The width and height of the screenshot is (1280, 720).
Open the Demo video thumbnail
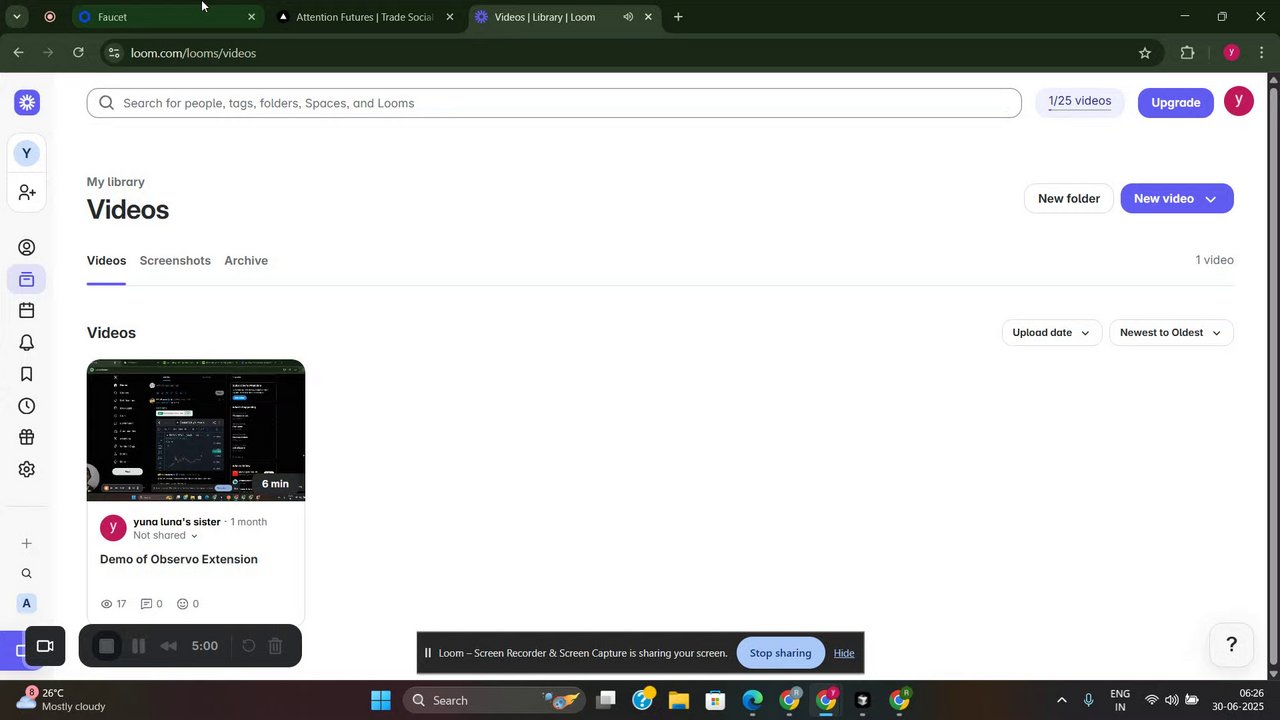196,430
